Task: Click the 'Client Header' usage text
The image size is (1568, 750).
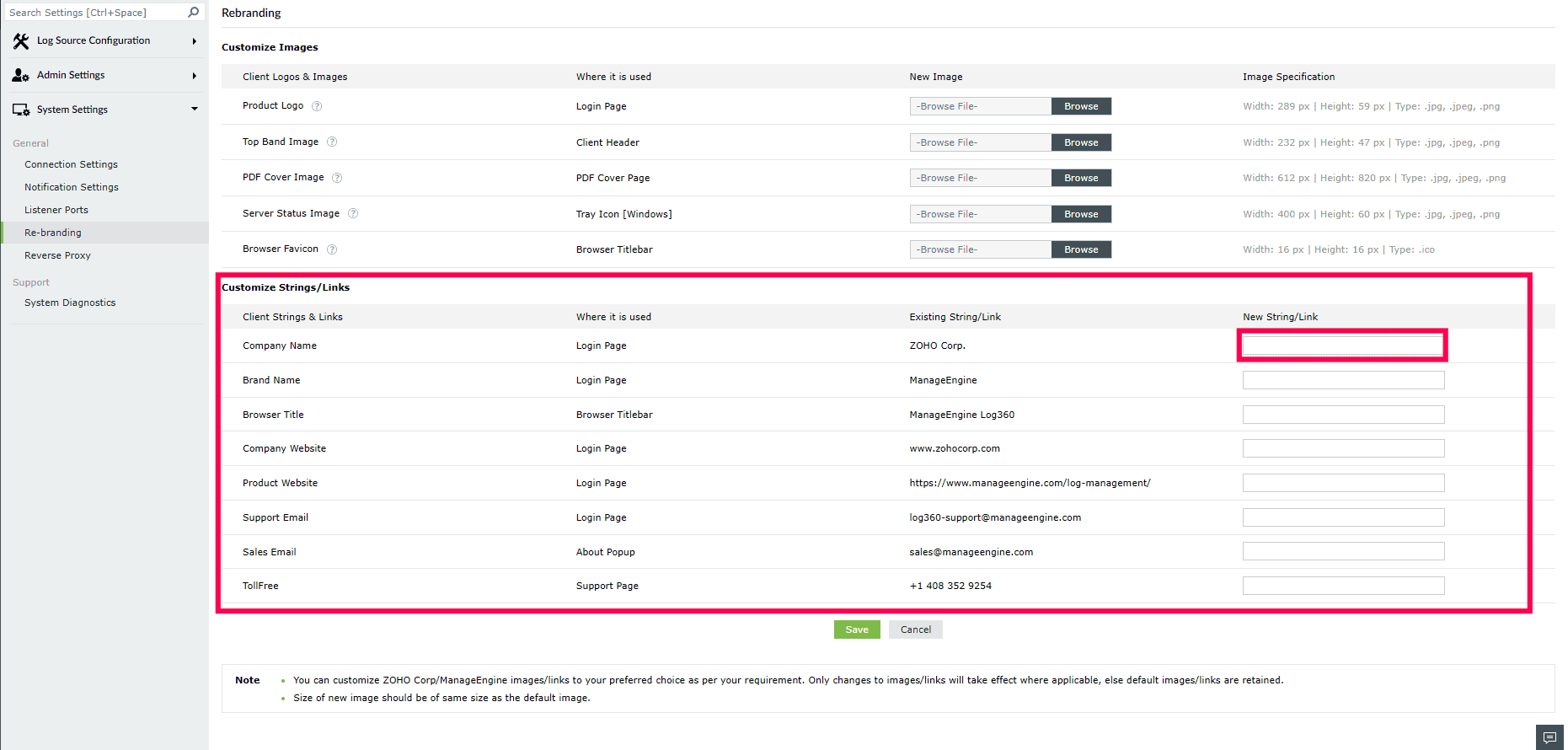Action: point(607,142)
